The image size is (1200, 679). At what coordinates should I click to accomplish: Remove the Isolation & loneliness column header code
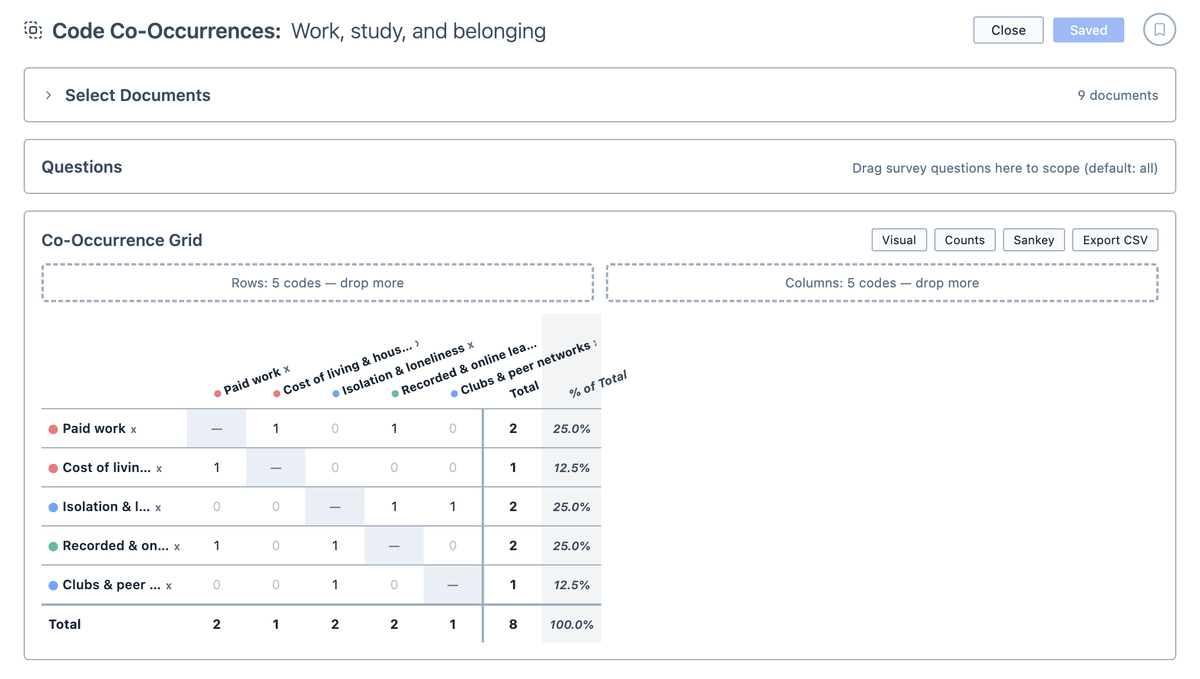point(470,345)
